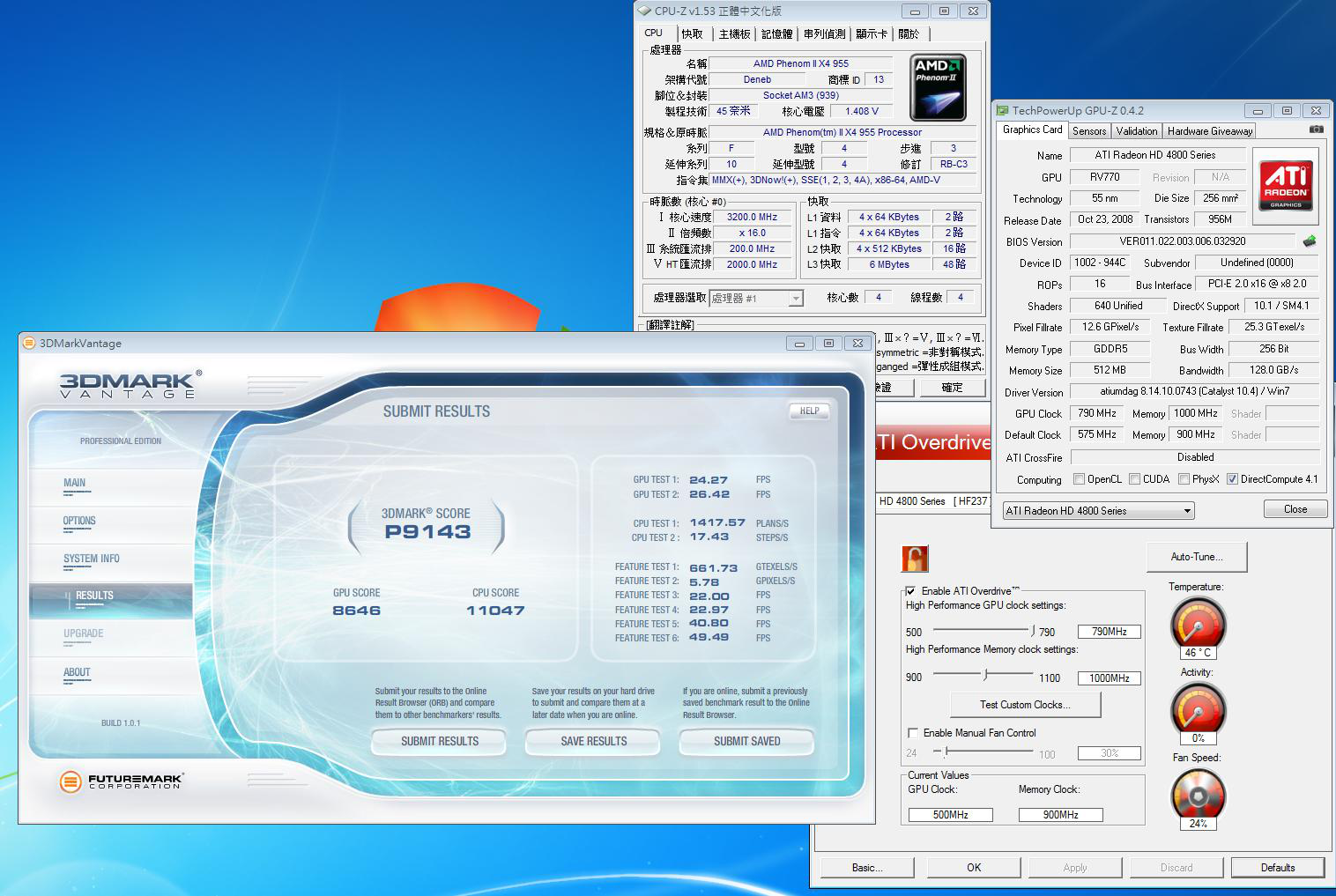The width and height of the screenshot is (1336, 896).
Task: Select the Graphics Card tab in GPU-Z
Action: (1033, 130)
